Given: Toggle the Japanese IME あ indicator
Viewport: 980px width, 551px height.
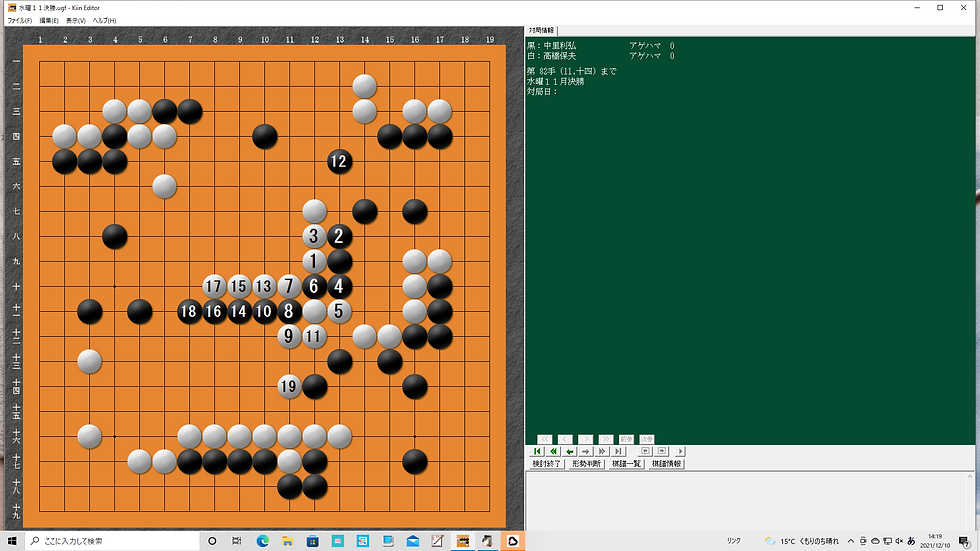Looking at the screenshot, I should click(x=911, y=541).
